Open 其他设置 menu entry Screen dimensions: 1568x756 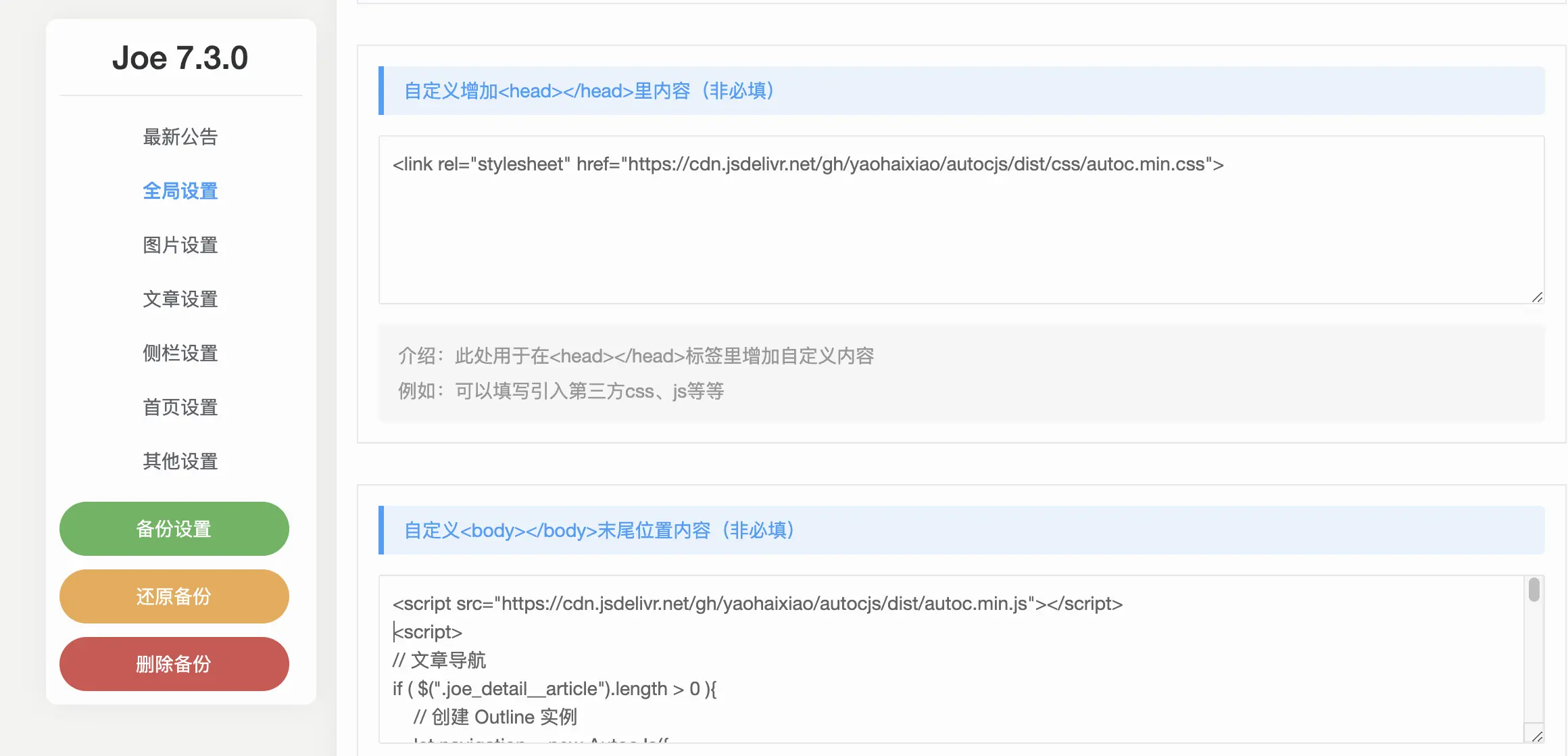(x=180, y=461)
